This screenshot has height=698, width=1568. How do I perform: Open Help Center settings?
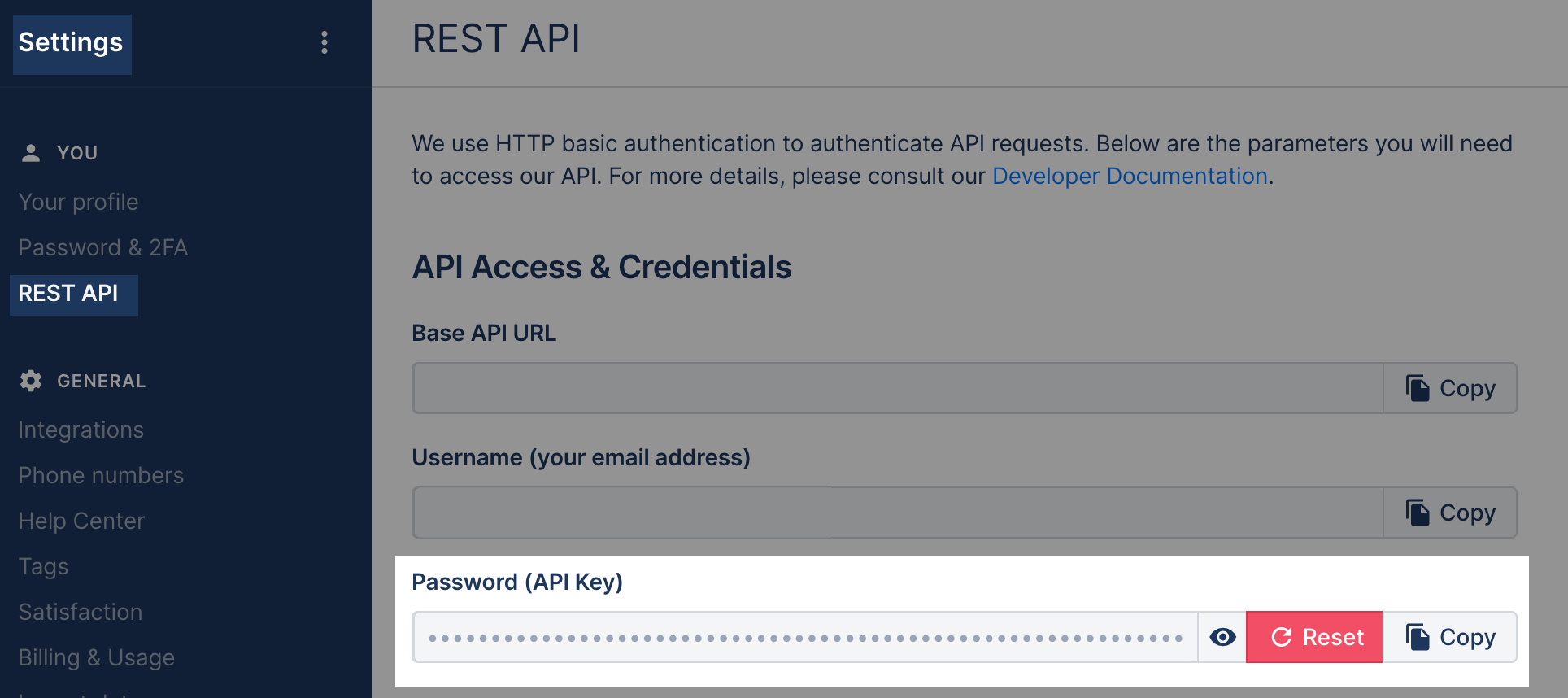[x=81, y=521]
